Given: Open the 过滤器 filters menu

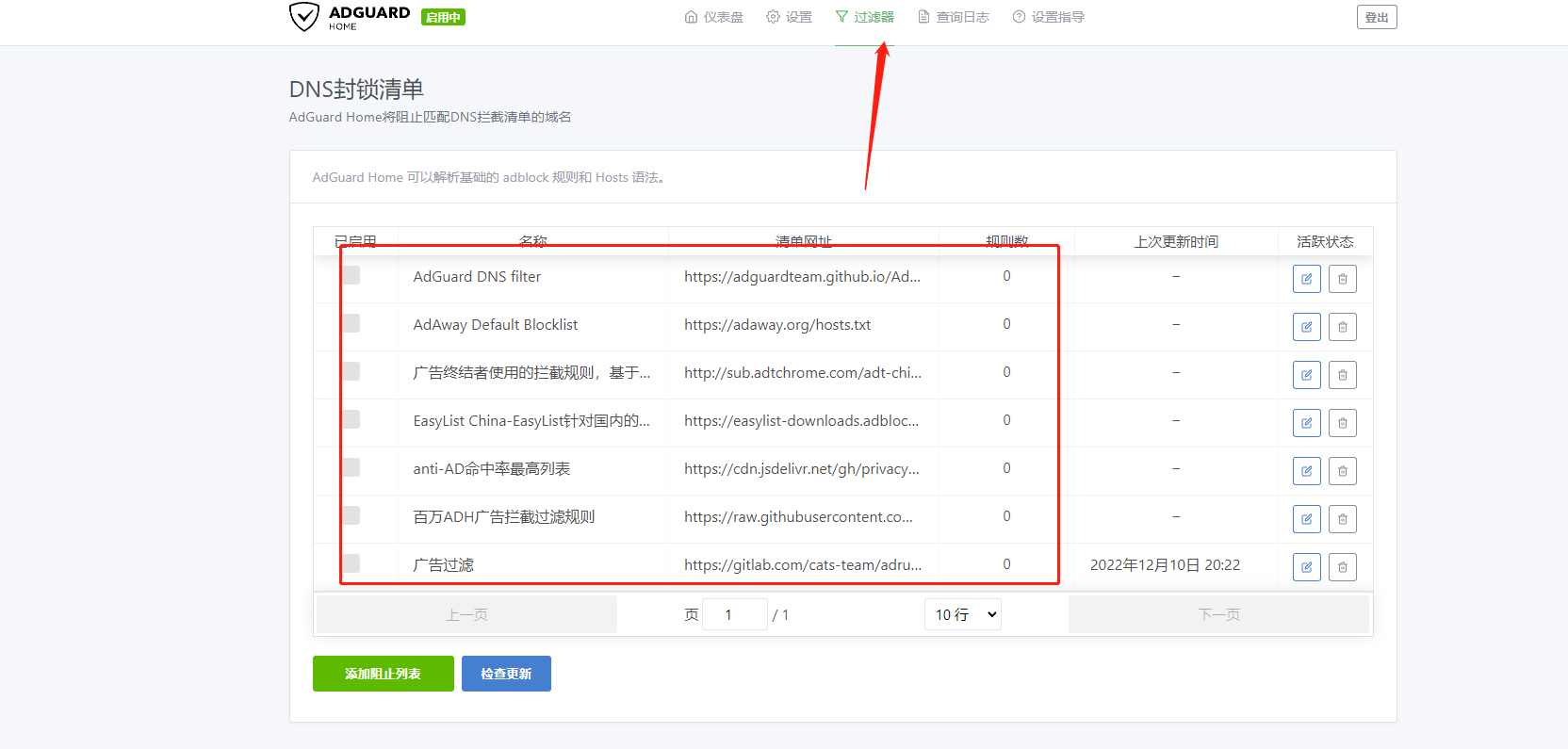Looking at the screenshot, I should tap(864, 17).
